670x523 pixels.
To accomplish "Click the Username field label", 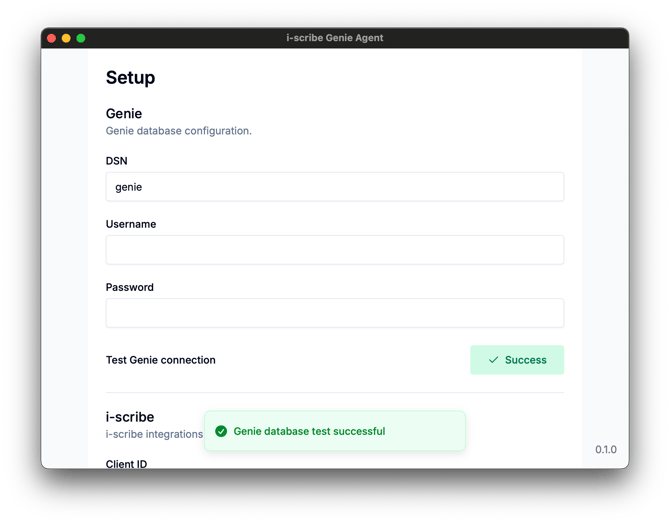I will pos(131,224).
